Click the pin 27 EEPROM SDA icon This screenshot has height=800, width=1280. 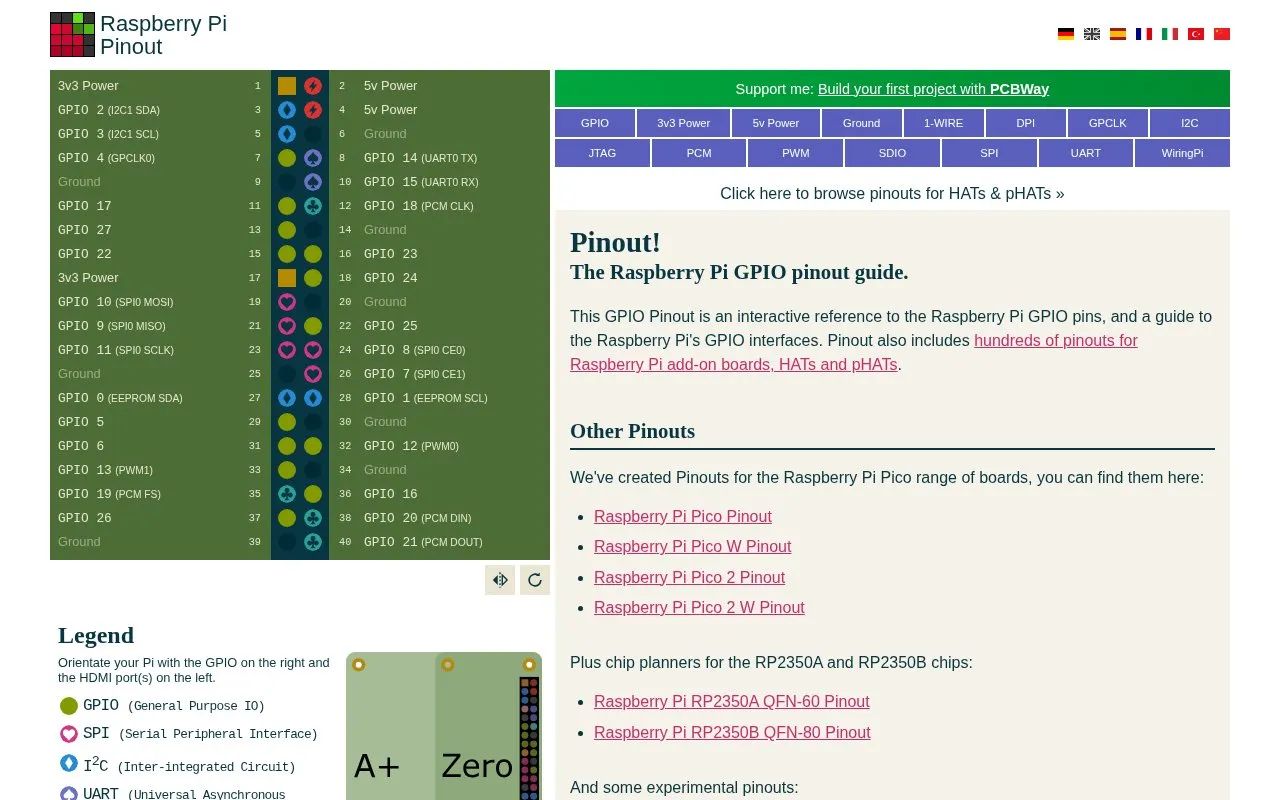click(x=287, y=398)
